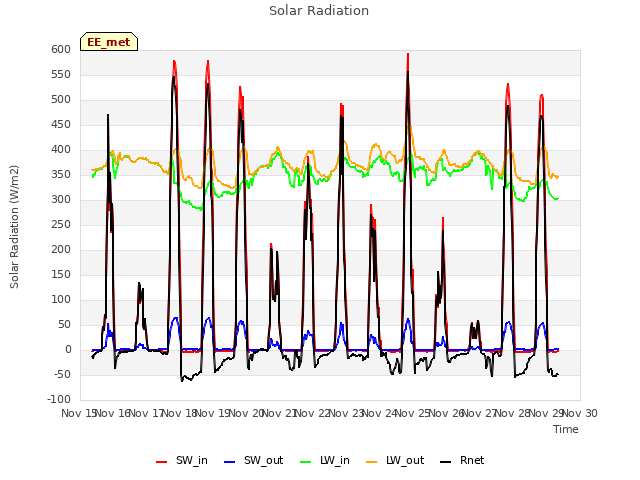640x480 pixels.
Task: Click the Nov 27 x-axis tick label
Action: (x=480, y=413)
